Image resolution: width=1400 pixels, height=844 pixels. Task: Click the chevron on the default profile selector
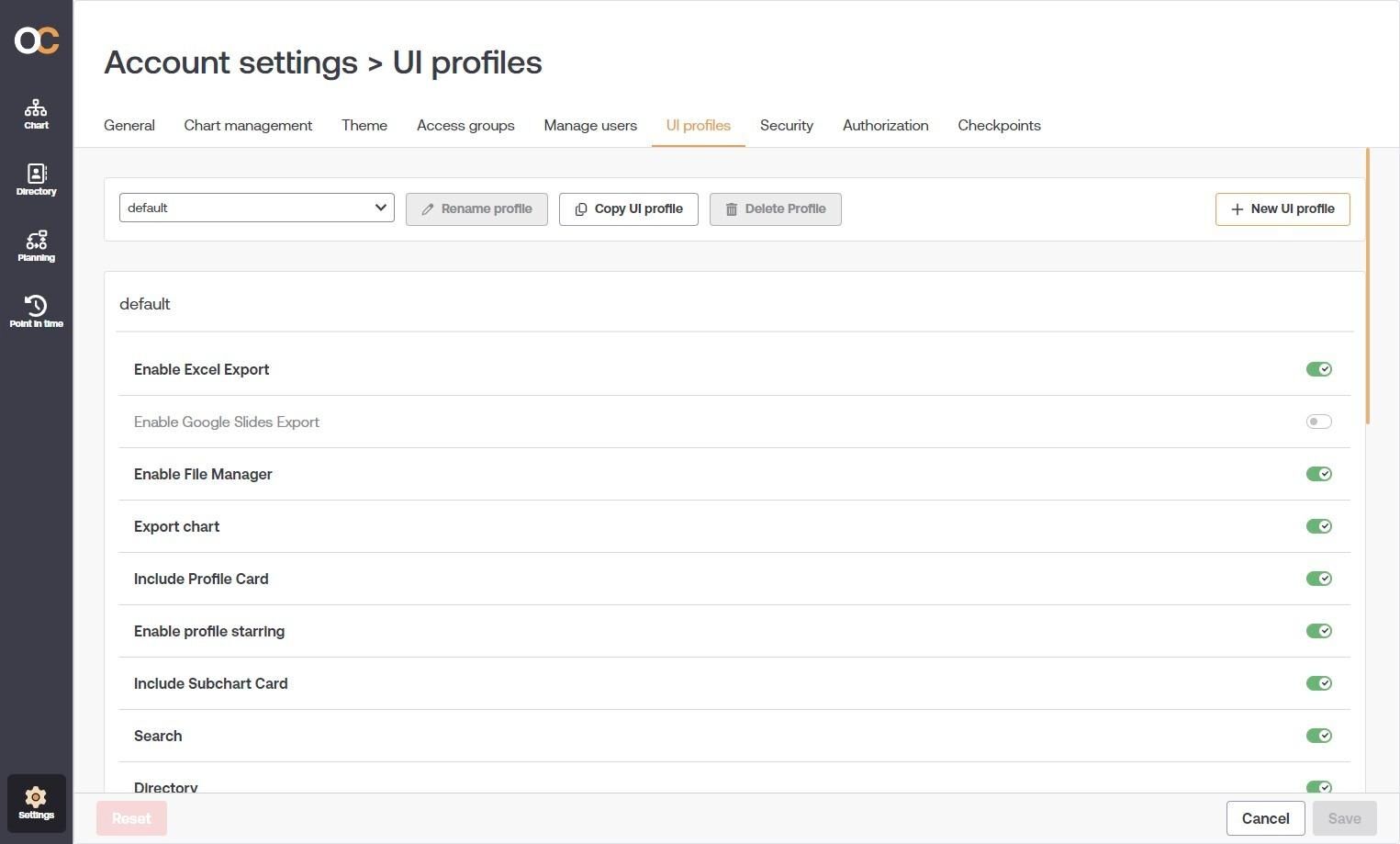click(380, 208)
